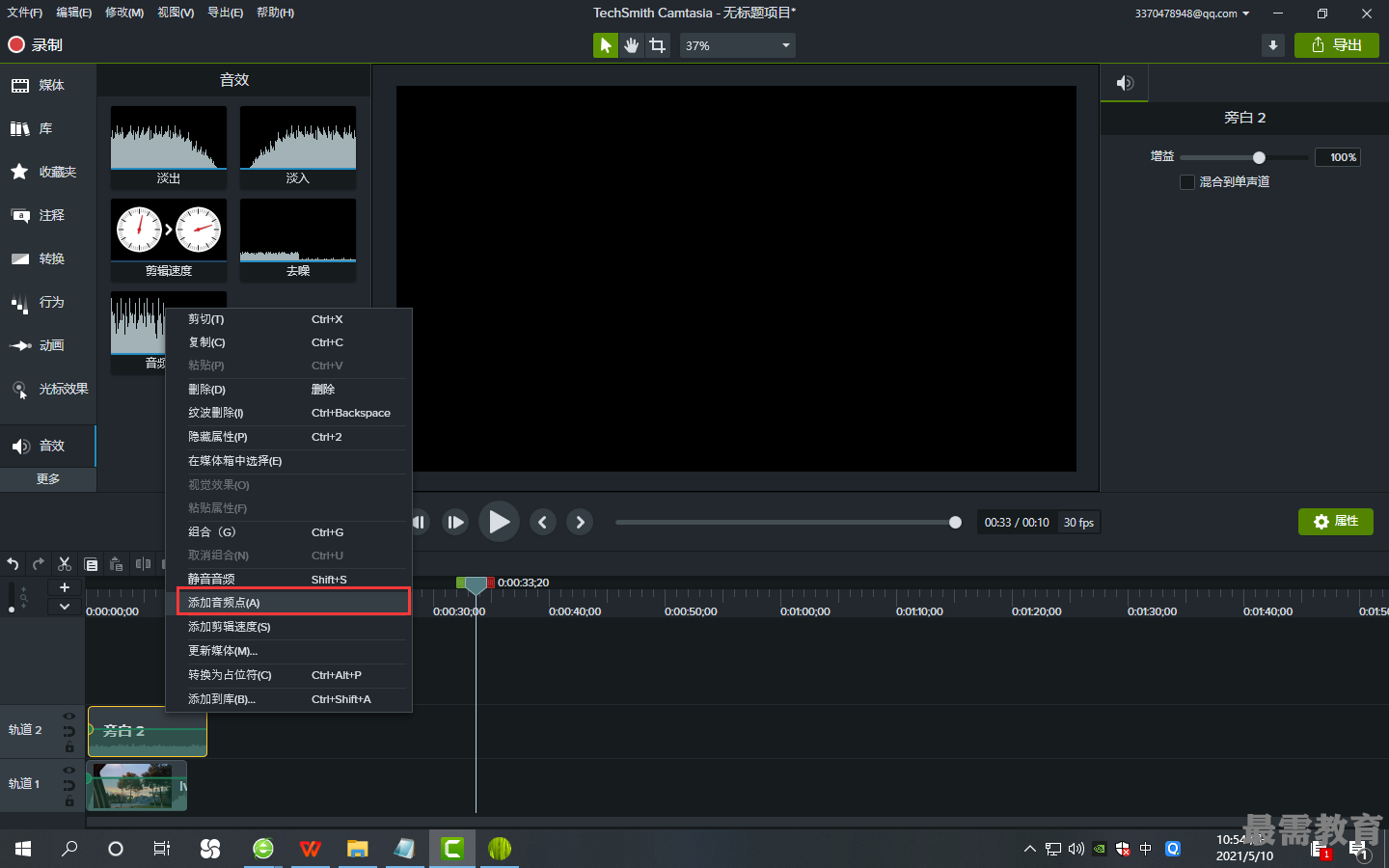Choose 添加音频点(A) from the context menu
This screenshot has width=1389, height=868.
293,603
